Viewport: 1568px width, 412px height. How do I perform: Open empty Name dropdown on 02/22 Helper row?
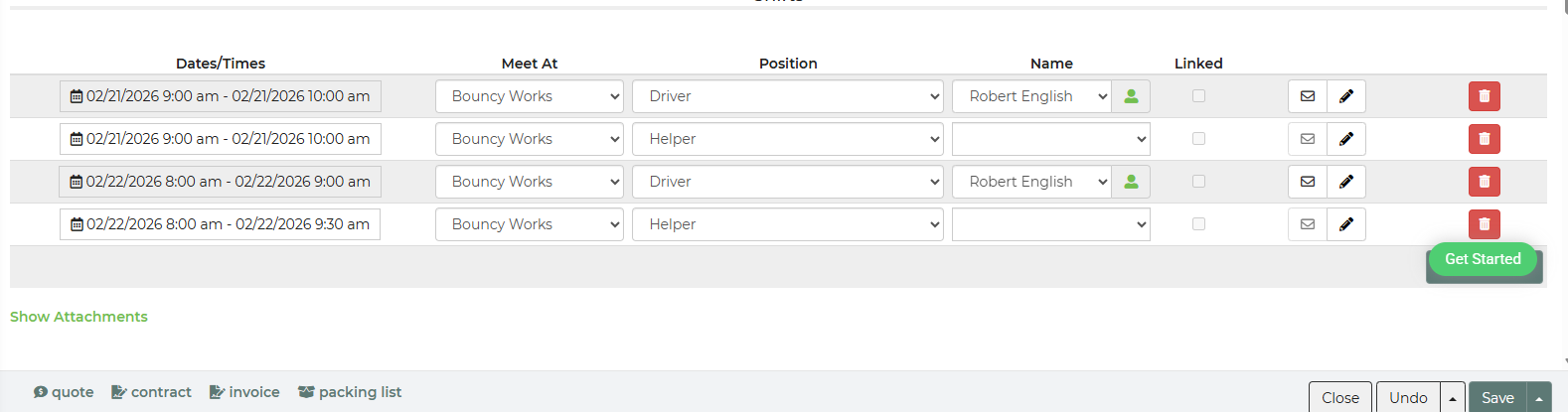tap(1050, 224)
